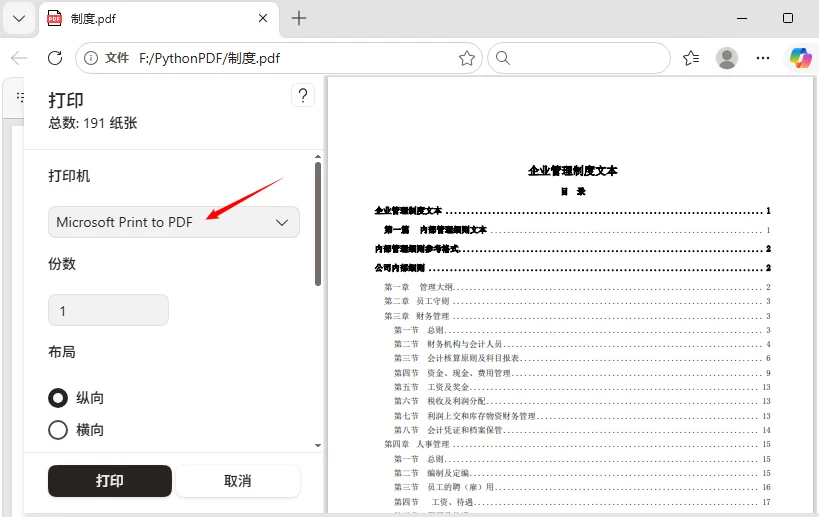819x517 pixels.
Task: Click the 布局 section label
Action: pos(62,352)
